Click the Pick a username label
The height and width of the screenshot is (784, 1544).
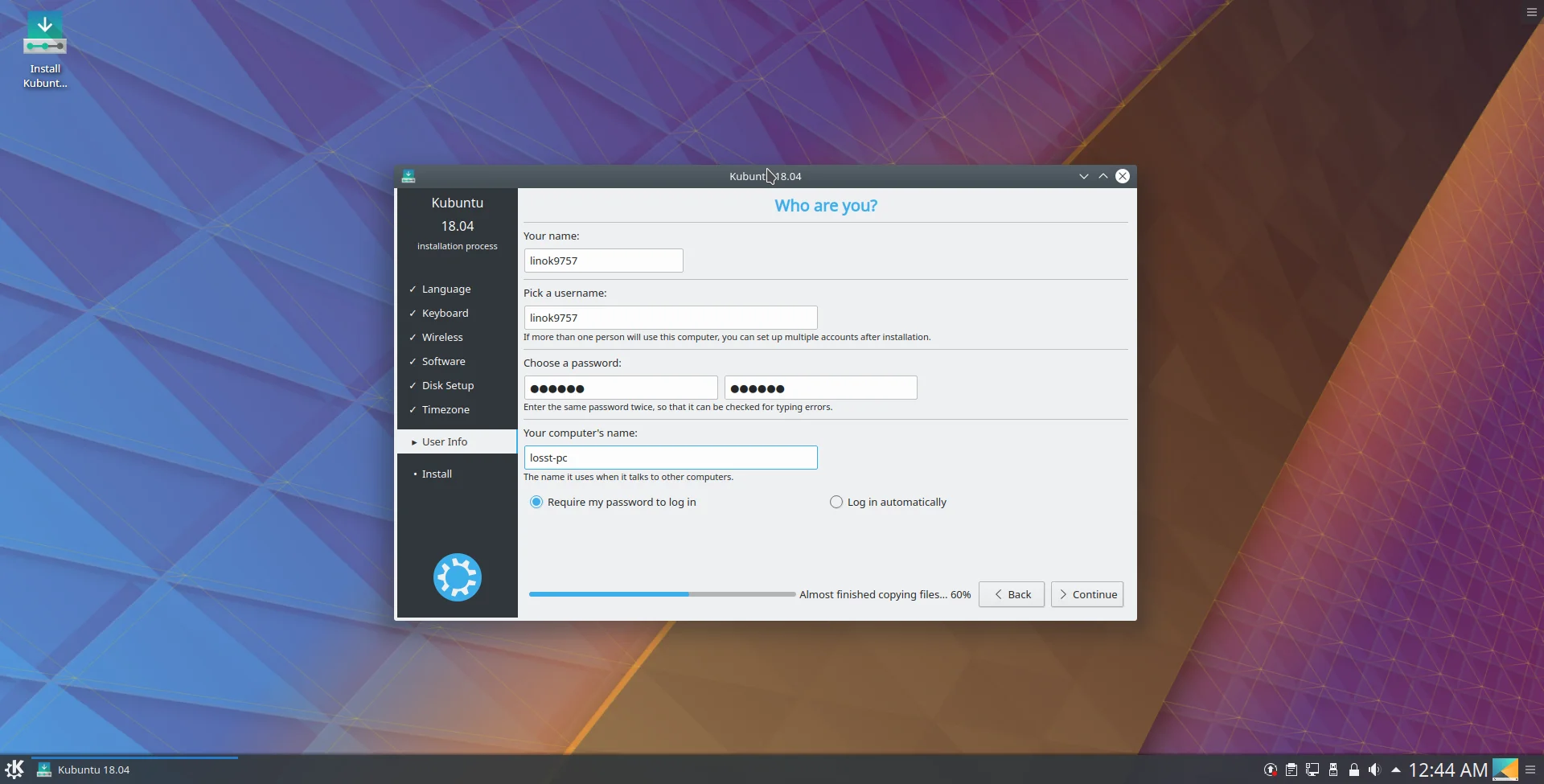pos(565,293)
